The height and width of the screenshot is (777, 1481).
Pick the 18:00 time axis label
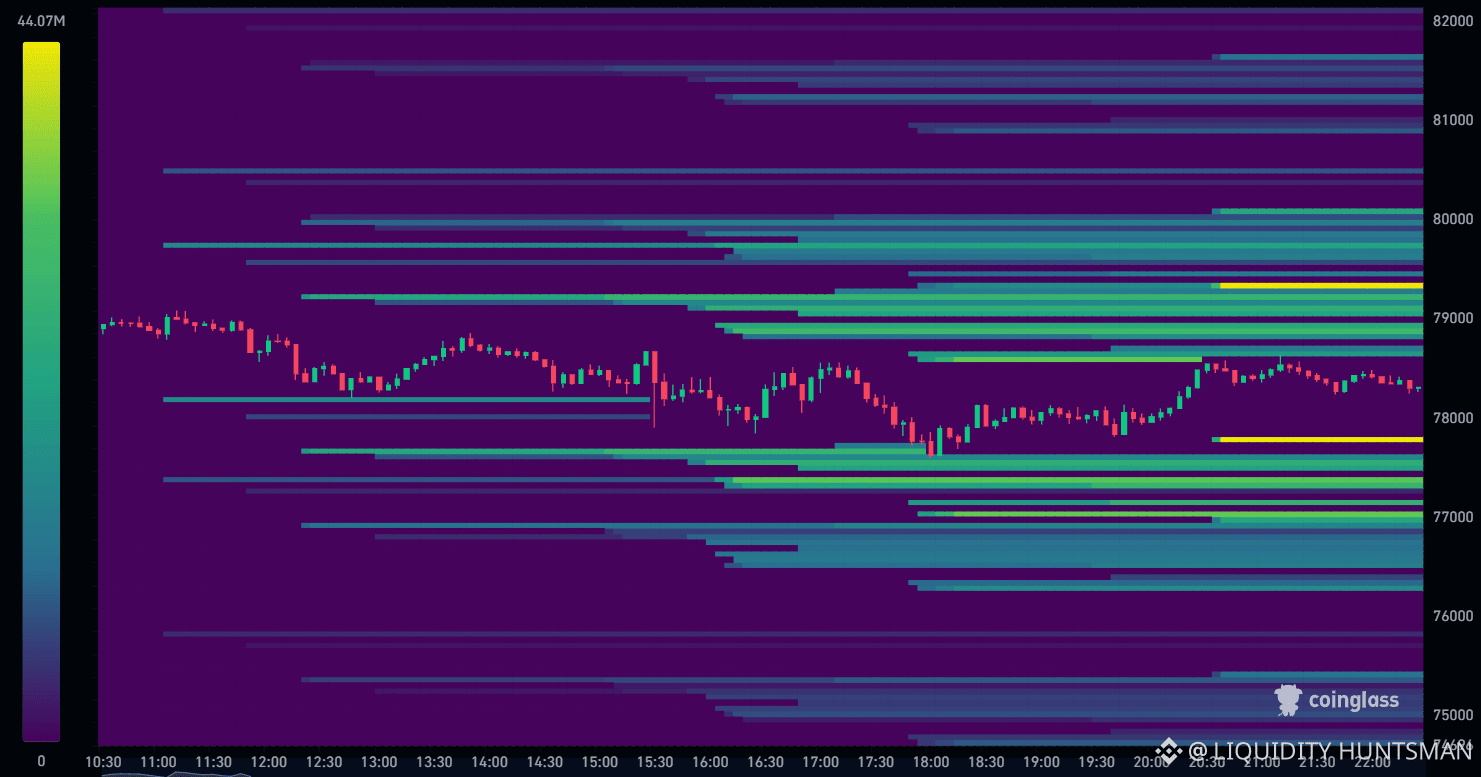click(x=930, y=762)
